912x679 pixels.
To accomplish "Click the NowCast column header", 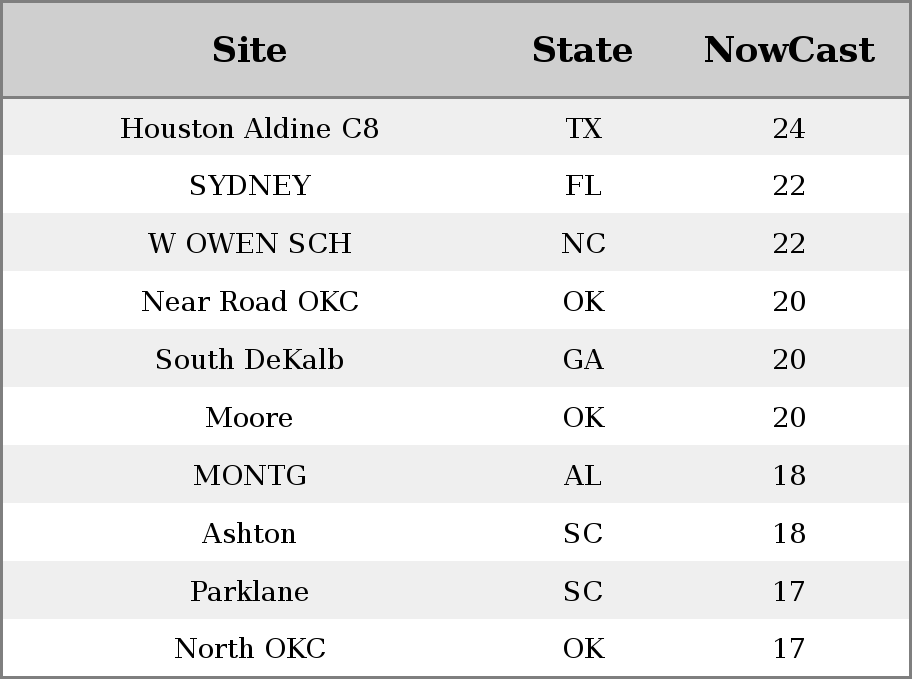I will pos(789,50).
